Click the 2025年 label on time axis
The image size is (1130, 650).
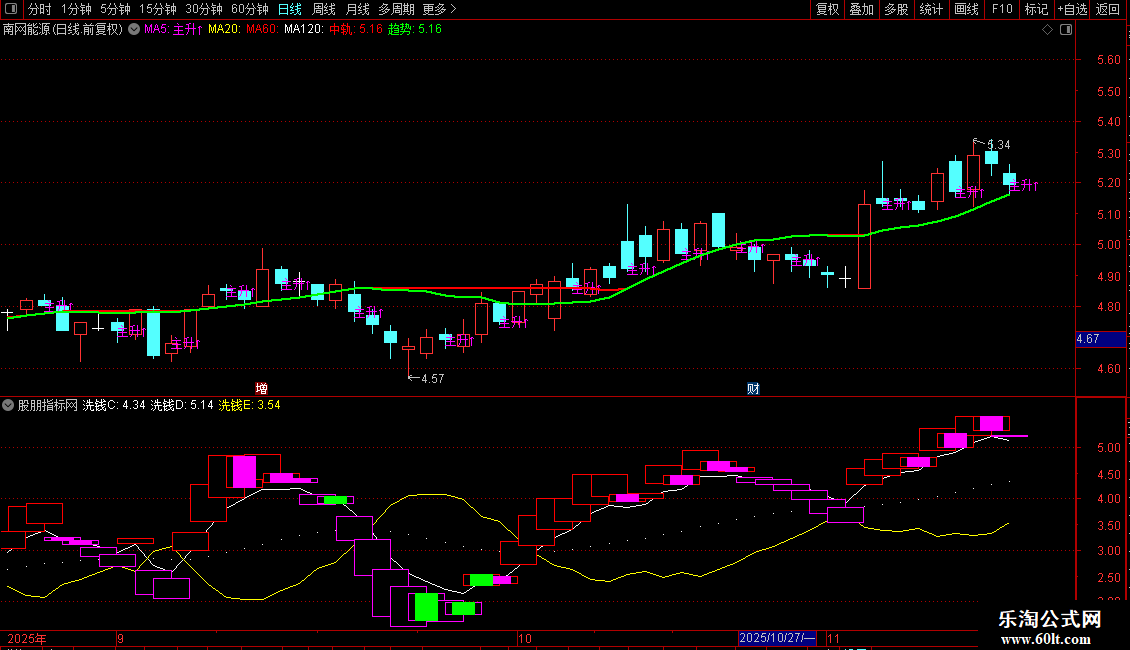pos(27,638)
